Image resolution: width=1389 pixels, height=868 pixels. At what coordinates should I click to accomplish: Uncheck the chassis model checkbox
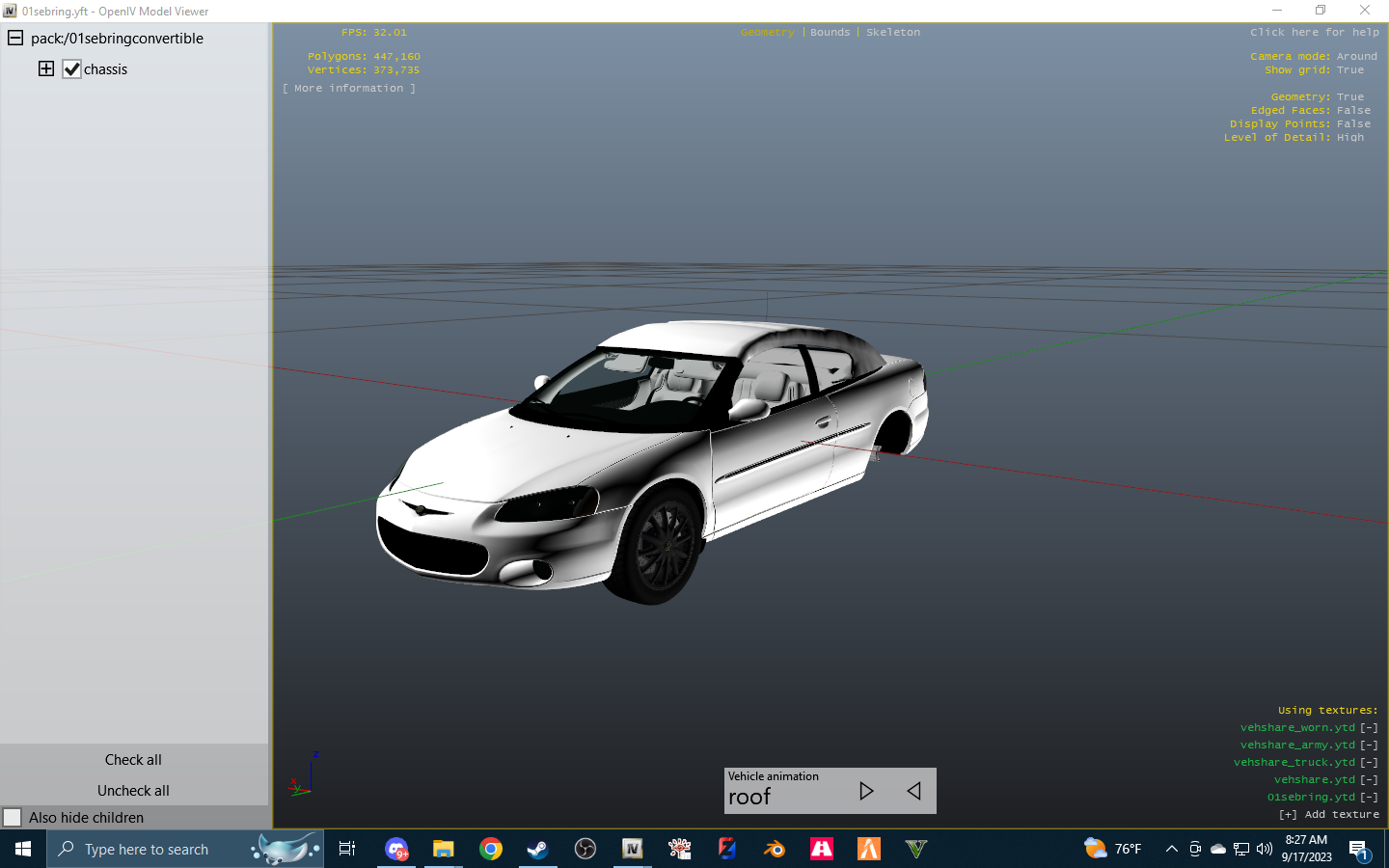pos(72,68)
